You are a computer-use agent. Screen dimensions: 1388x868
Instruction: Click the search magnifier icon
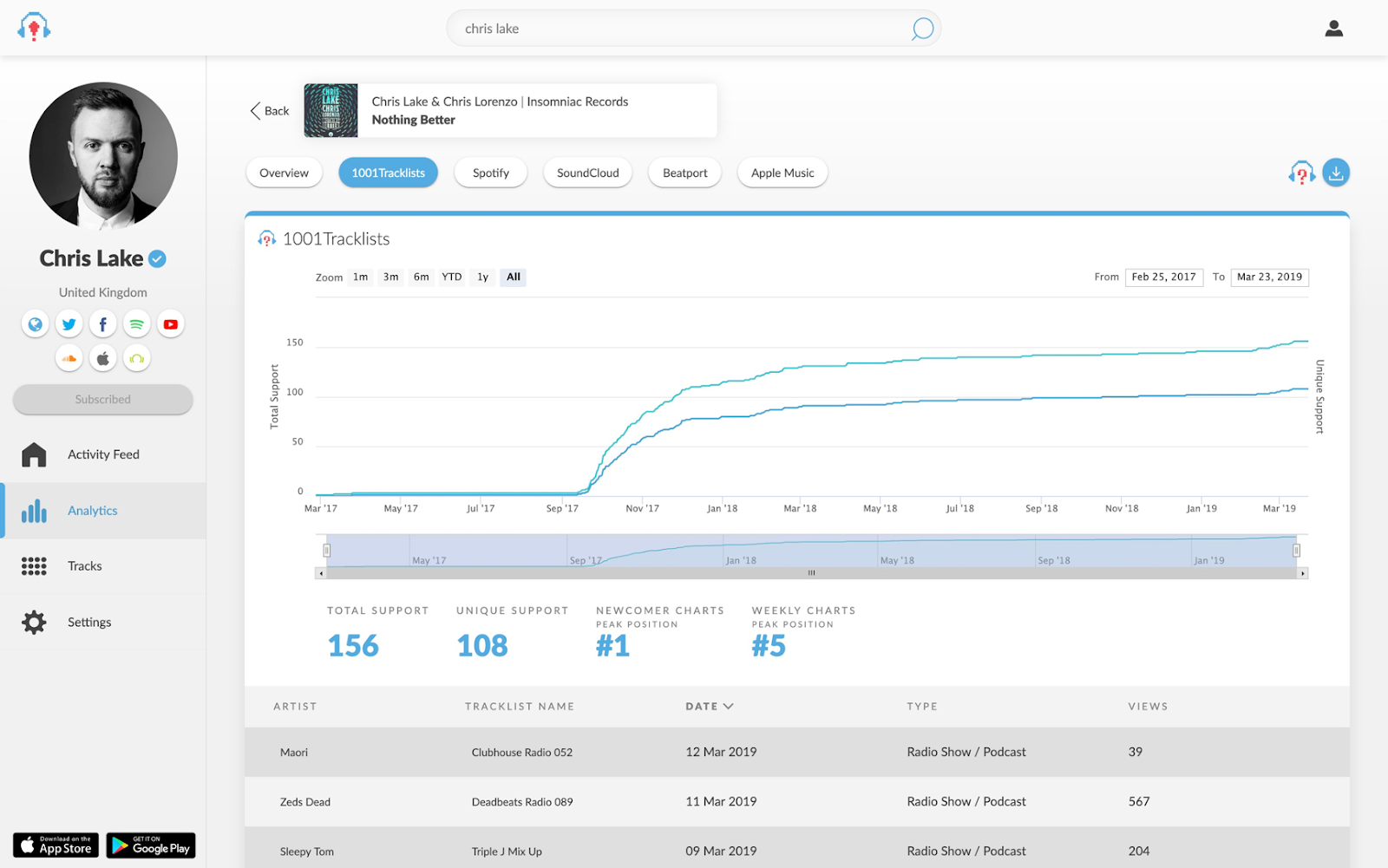coord(922,29)
